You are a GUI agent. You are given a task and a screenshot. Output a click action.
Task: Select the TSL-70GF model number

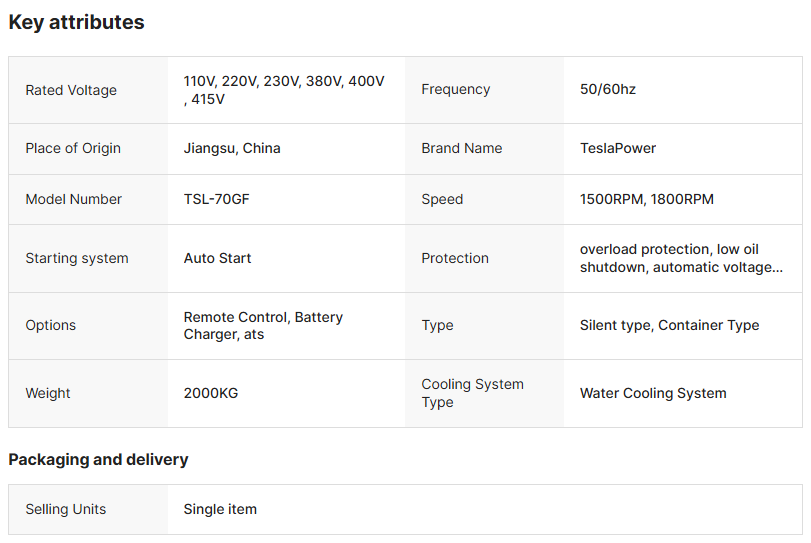216,199
